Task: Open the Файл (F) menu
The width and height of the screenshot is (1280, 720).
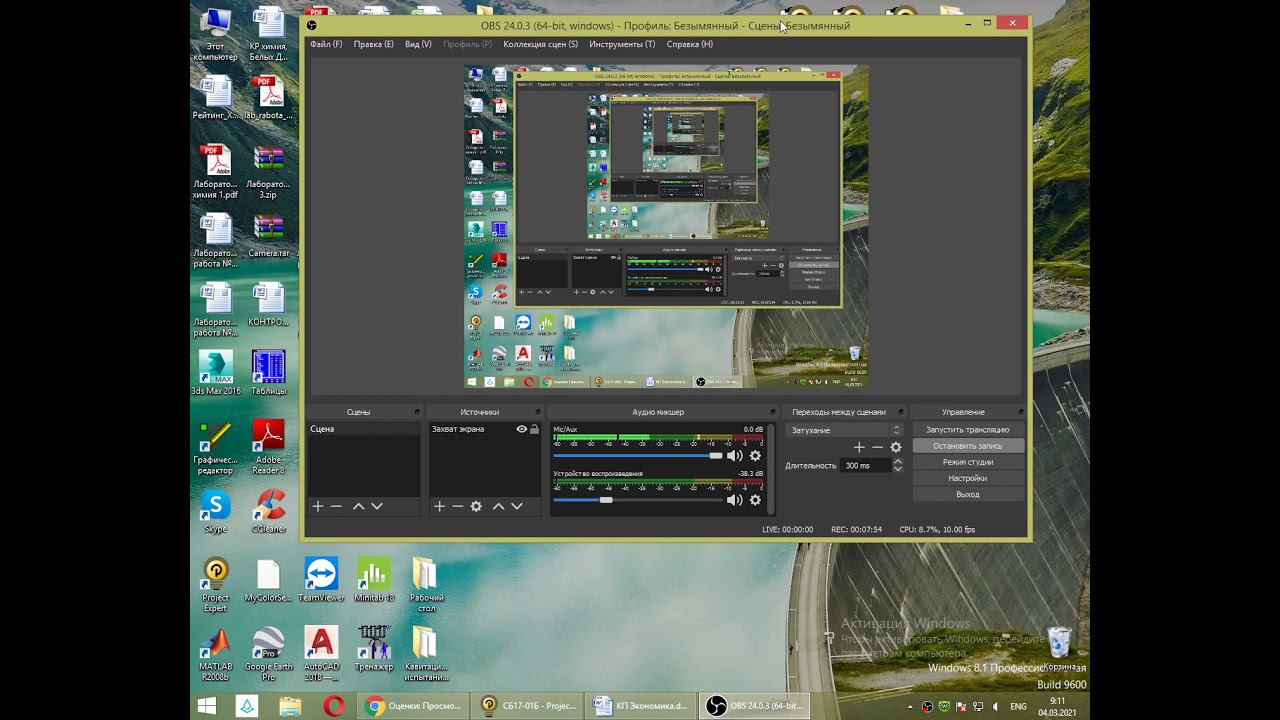Action: click(326, 44)
